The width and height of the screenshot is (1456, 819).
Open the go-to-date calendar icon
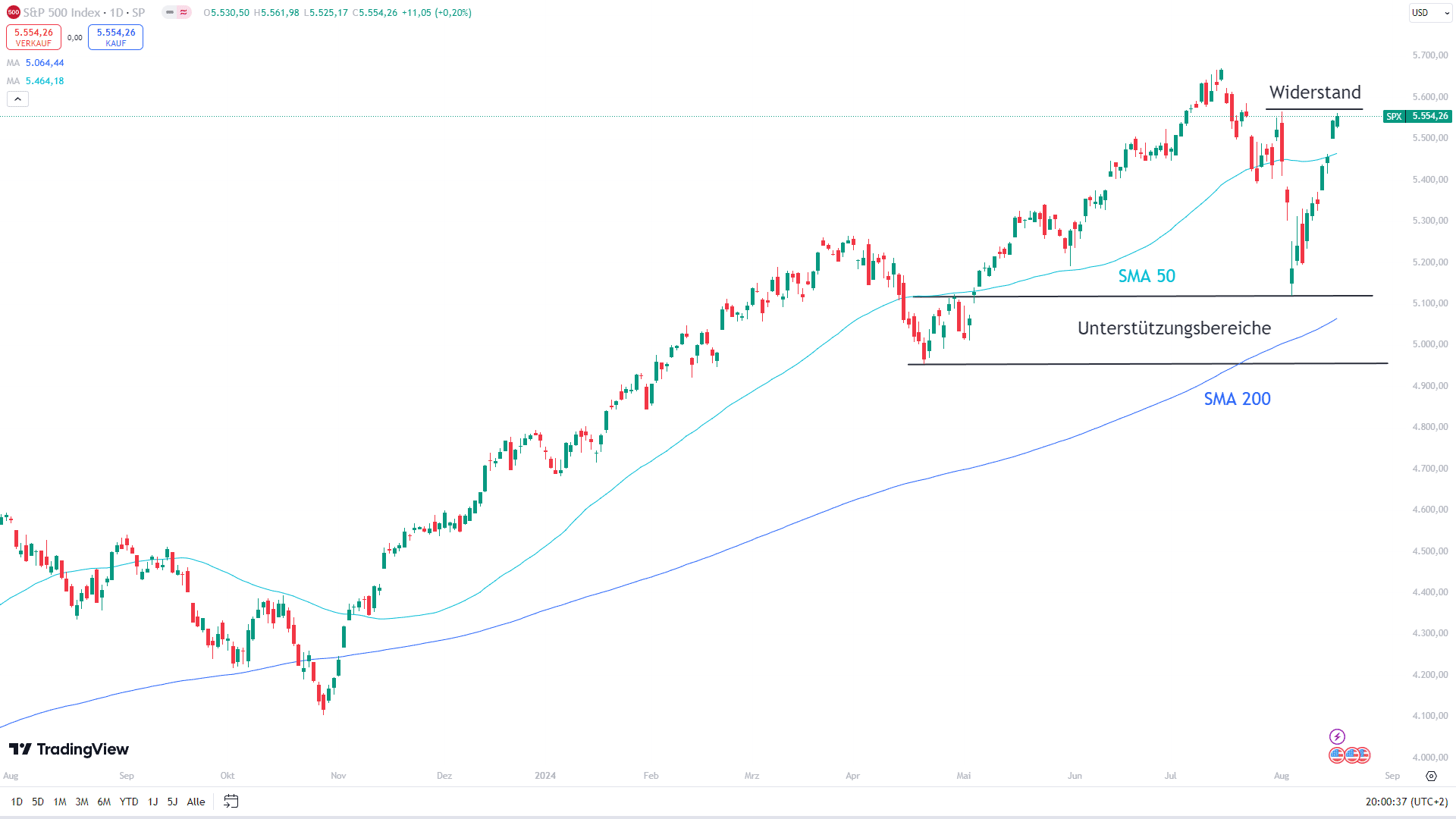point(231,802)
